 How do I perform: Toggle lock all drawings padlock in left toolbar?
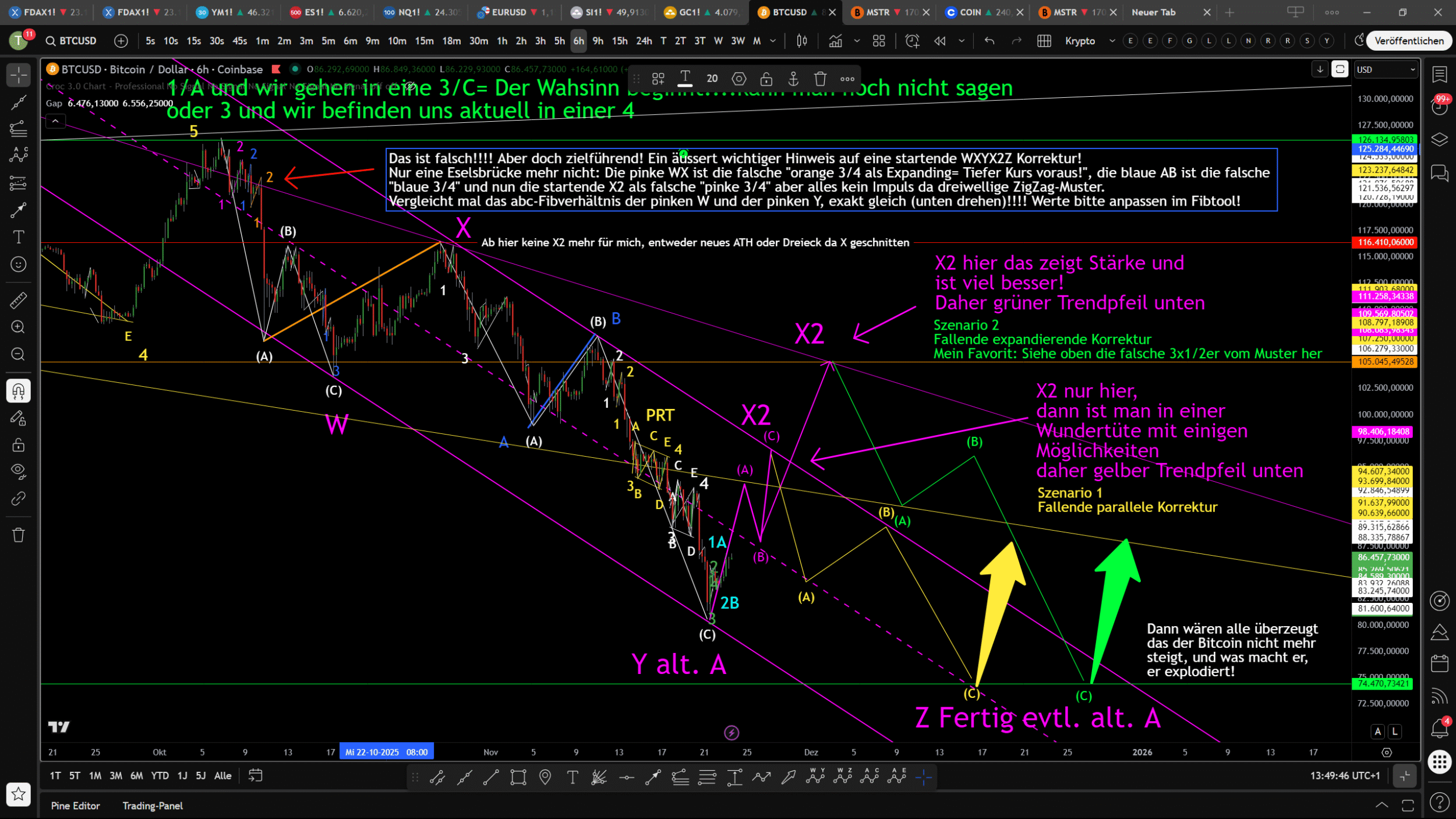pos(18,445)
